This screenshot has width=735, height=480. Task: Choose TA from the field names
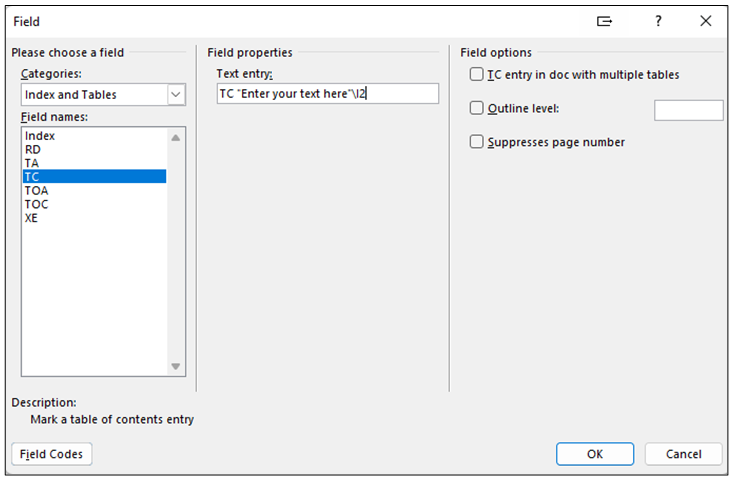point(94,163)
